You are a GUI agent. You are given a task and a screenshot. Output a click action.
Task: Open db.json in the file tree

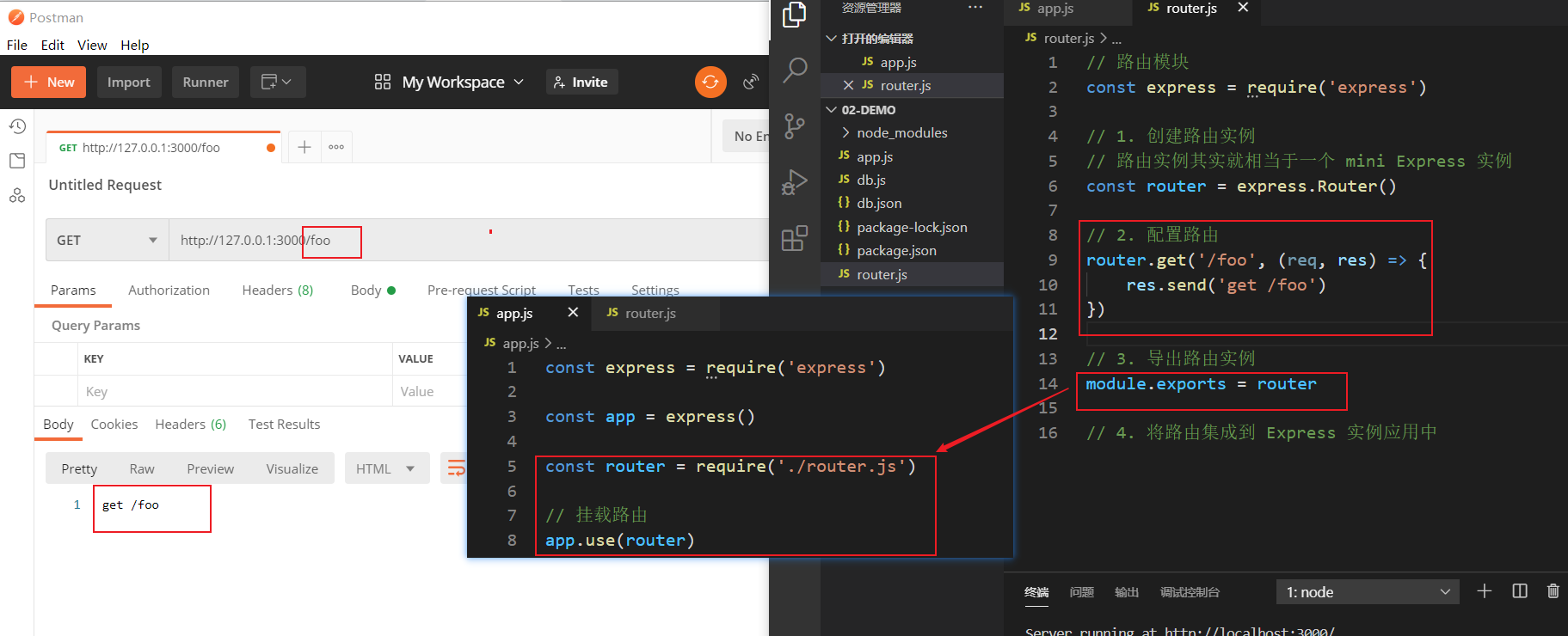pyautogui.click(x=879, y=203)
